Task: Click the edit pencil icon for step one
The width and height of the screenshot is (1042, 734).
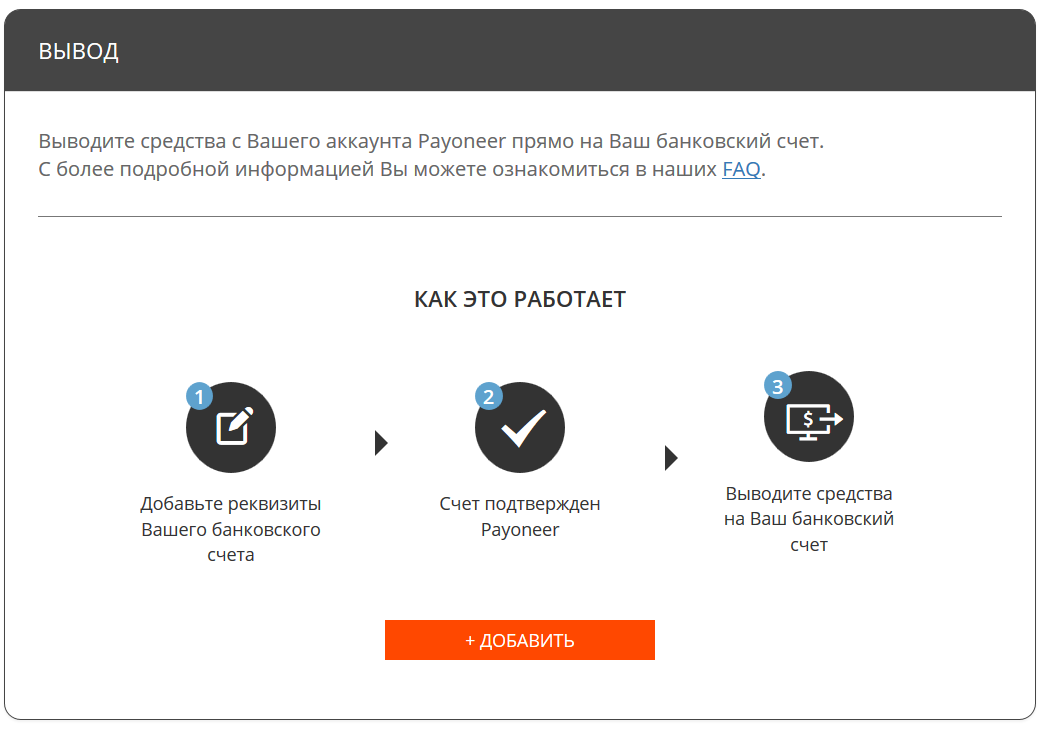Action: (231, 427)
